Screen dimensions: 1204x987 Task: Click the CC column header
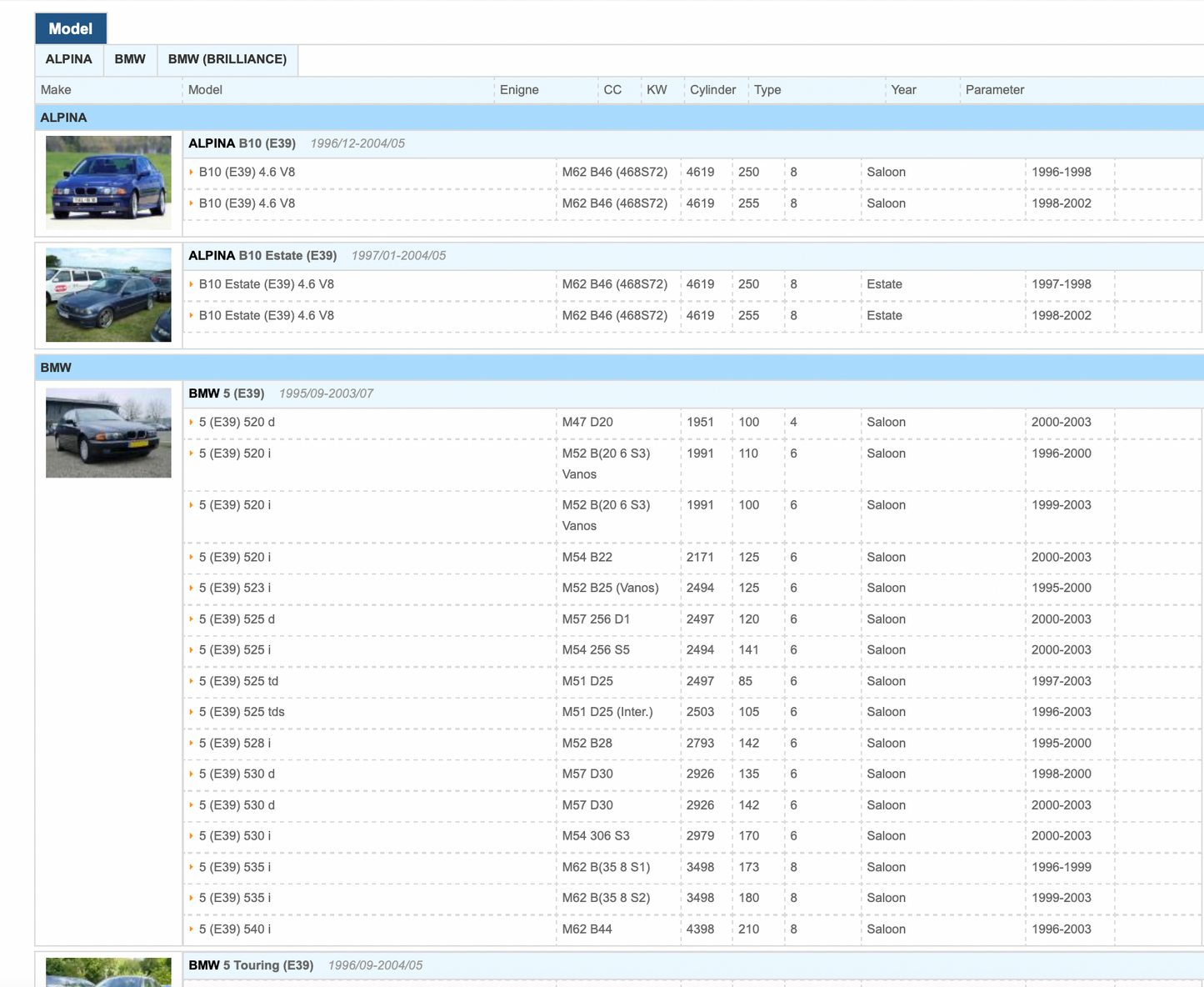point(612,90)
